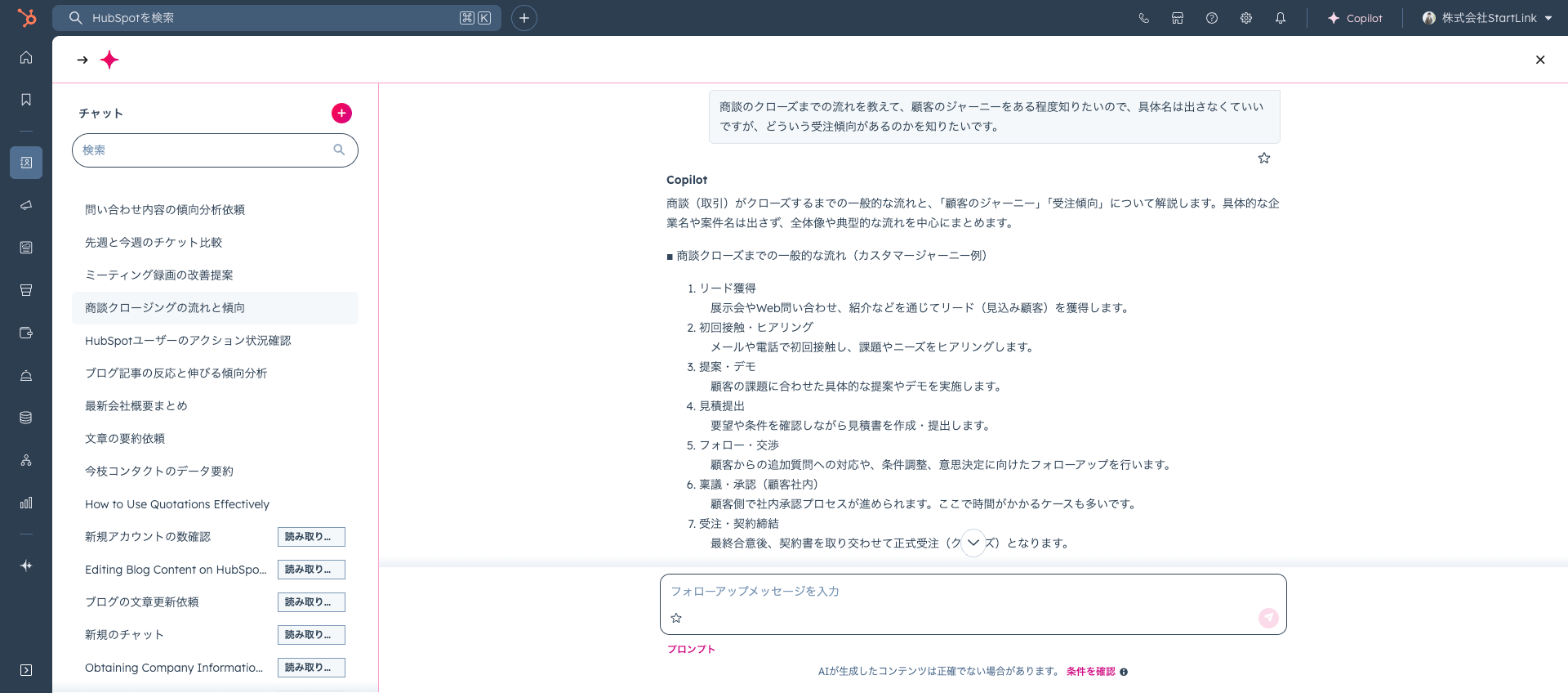Click 読み取り badge for Editing Blog Content
The height and width of the screenshot is (693, 1568).
pyautogui.click(x=311, y=570)
